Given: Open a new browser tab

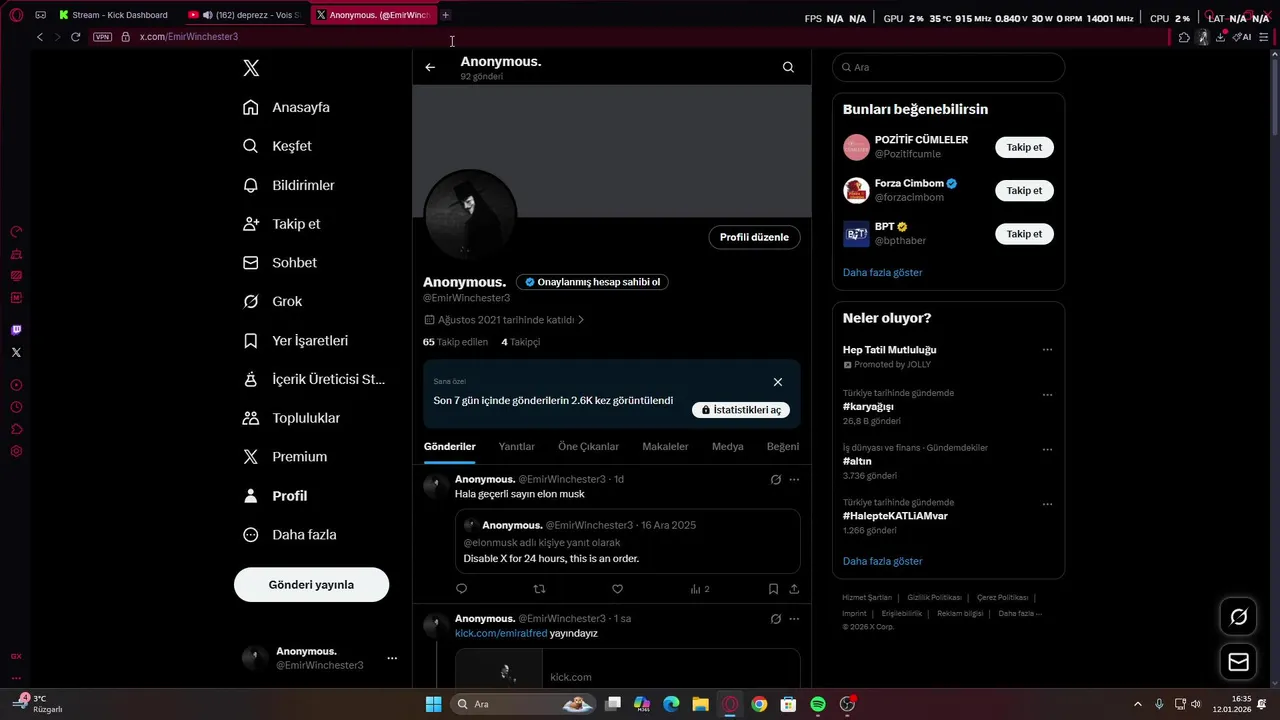Looking at the screenshot, I should click(x=445, y=15).
